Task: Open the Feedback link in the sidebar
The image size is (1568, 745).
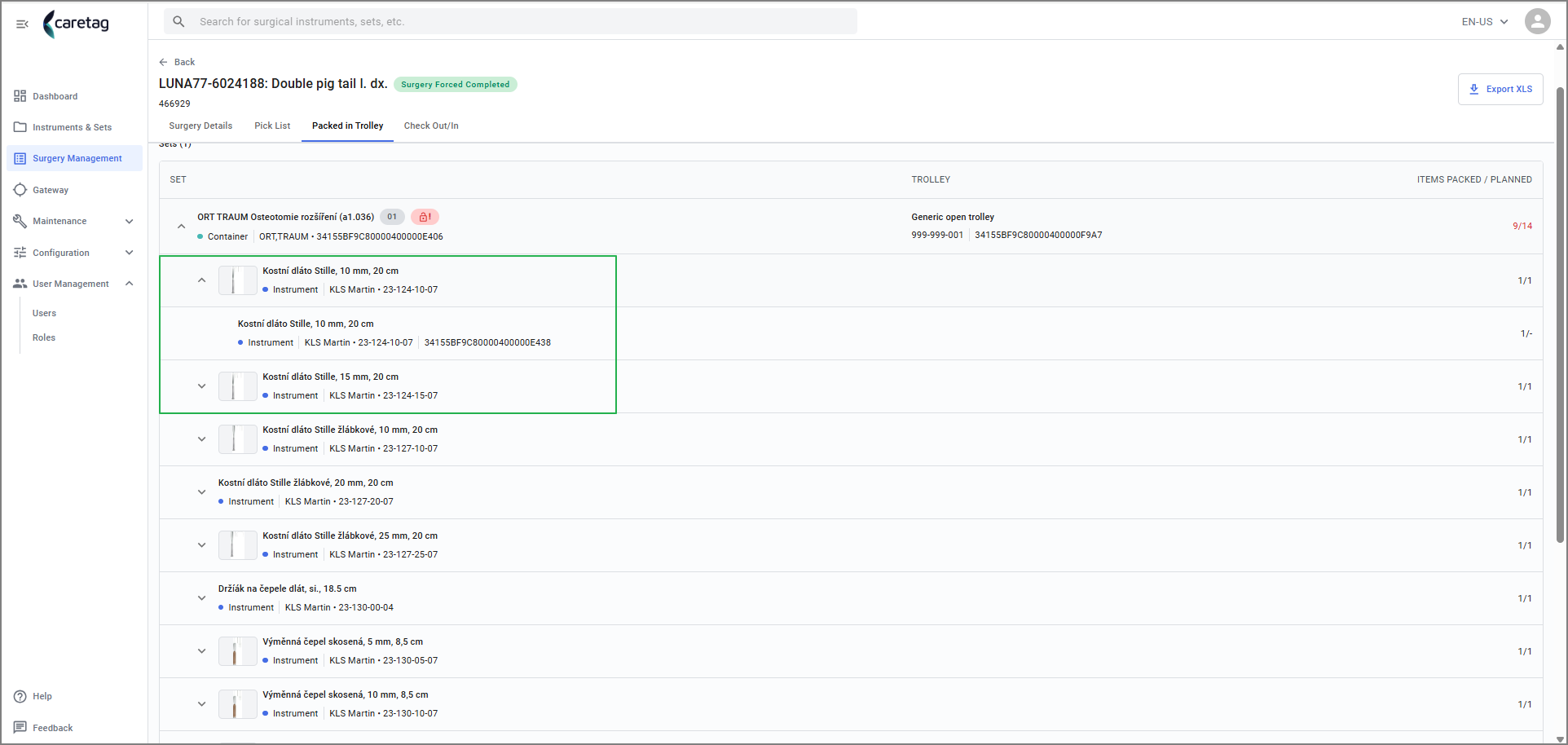Action: [x=53, y=728]
